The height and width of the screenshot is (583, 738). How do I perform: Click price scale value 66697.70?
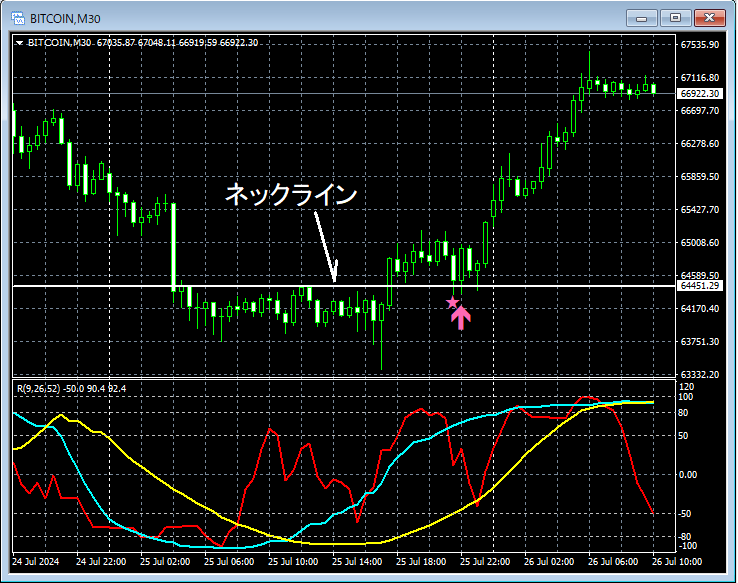coord(700,111)
